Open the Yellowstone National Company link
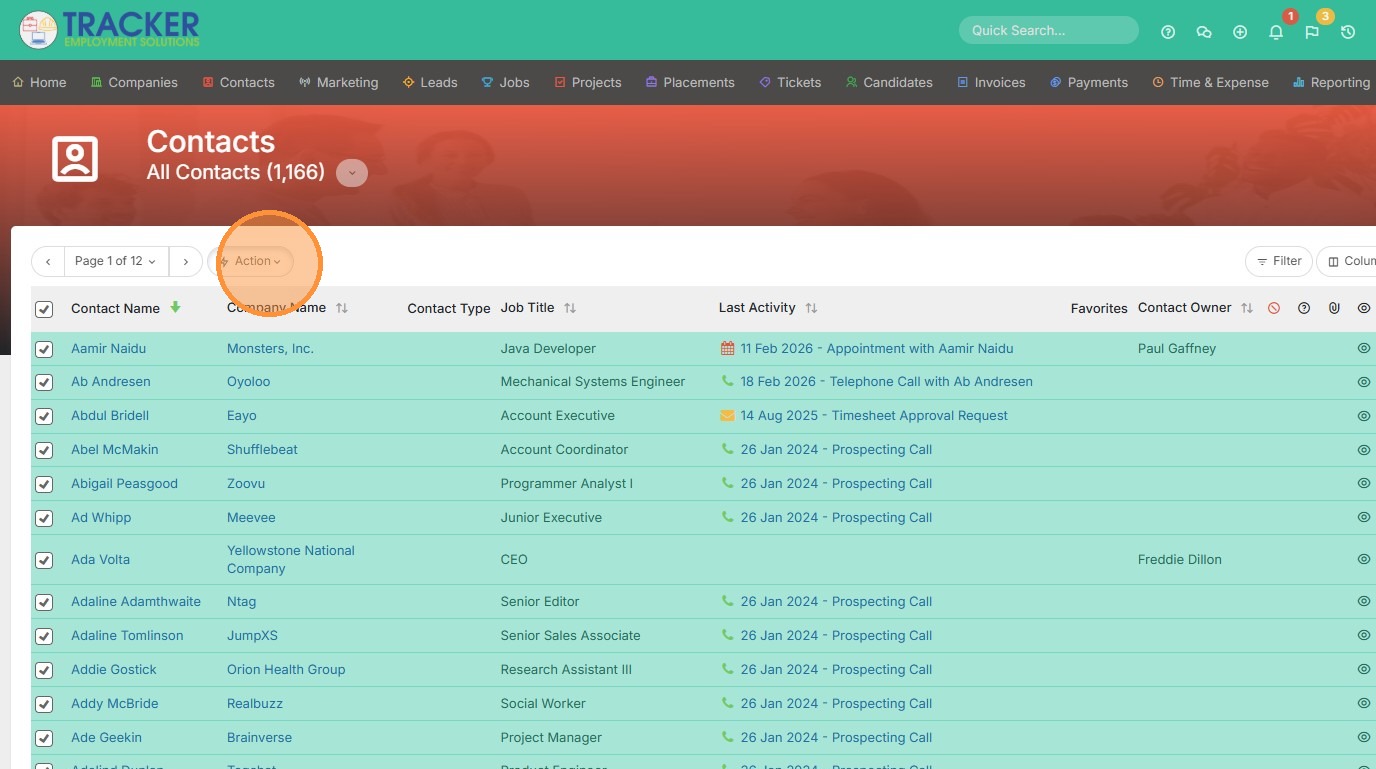The image size is (1376, 769). pyautogui.click(x=291, y=560)
